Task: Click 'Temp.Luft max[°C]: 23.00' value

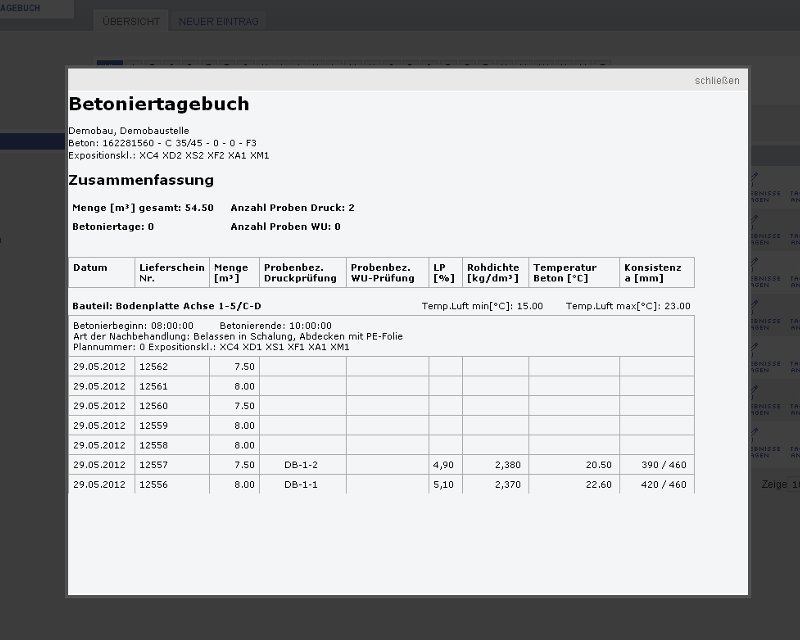Action: (x=628, y=306)
